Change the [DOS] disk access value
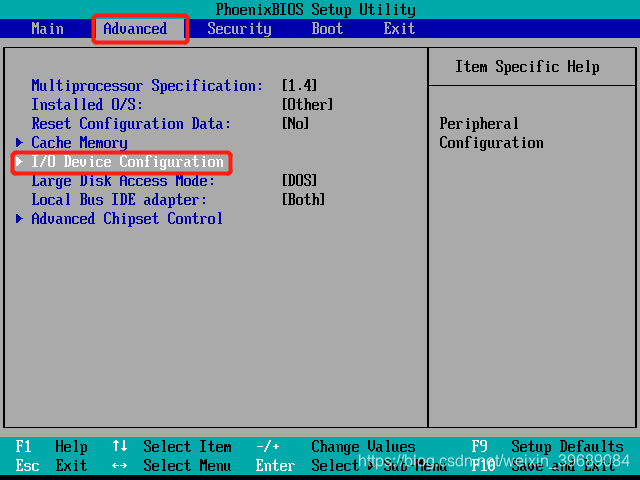Image resolution: width=640 pixels, height=480 pixels. point(299,180)
